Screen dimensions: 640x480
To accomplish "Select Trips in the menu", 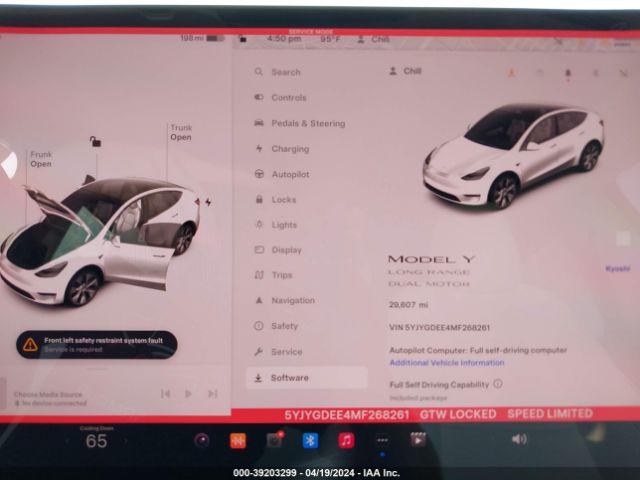I will (x=273, y=275).
